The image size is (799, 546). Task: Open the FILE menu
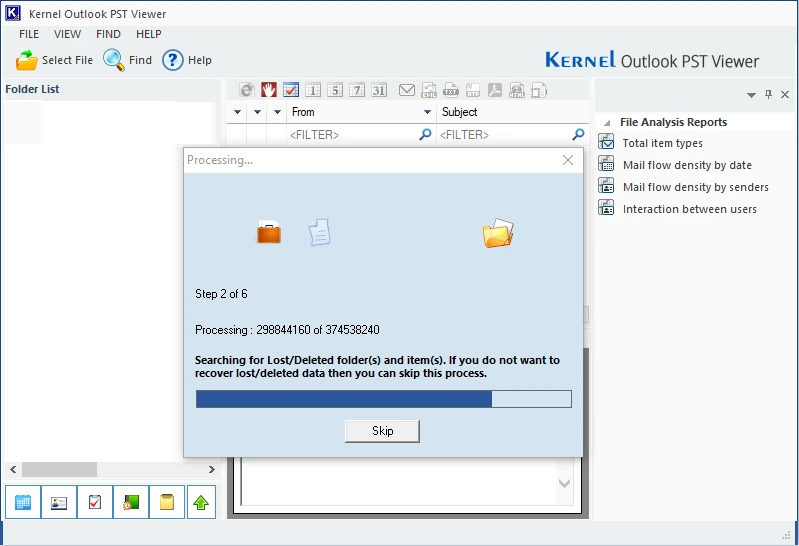tap(29, 34)
